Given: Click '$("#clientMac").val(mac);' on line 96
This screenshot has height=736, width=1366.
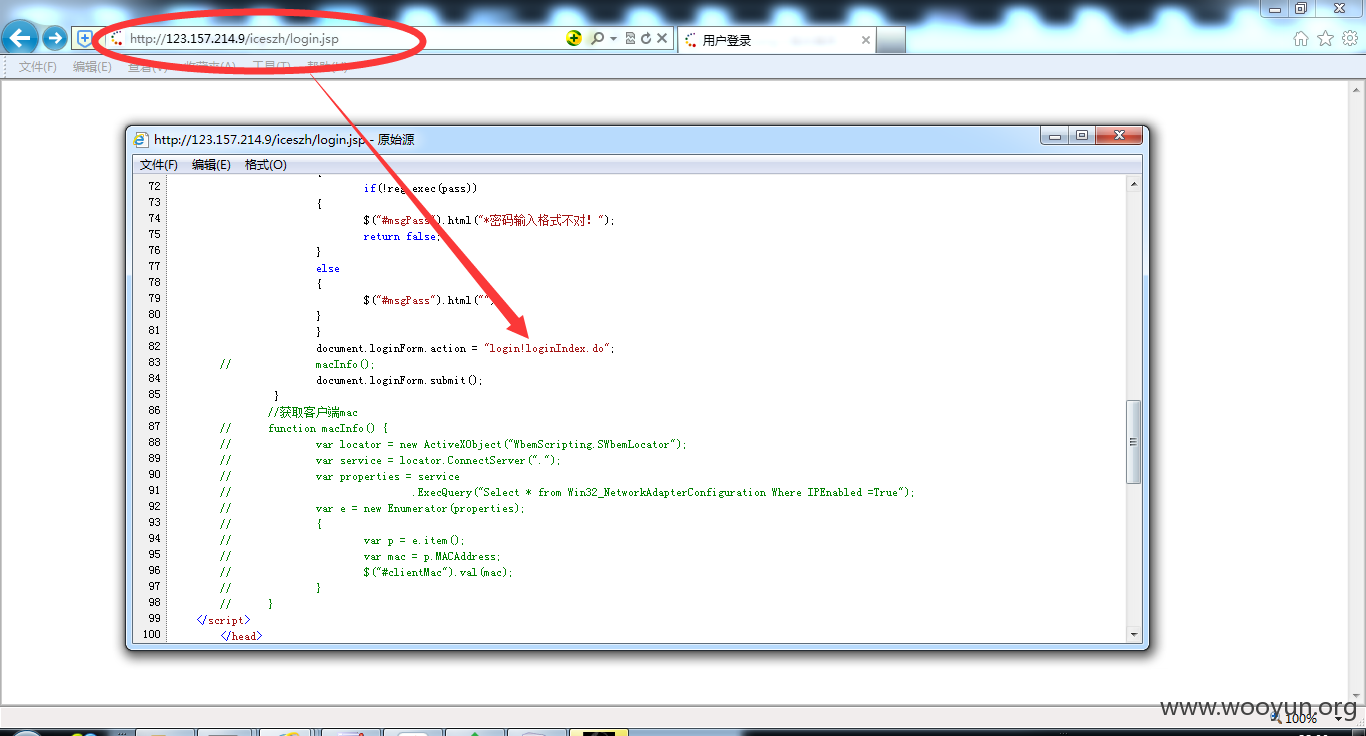Looking at the screenshot, I should click(x=438, y=572).
